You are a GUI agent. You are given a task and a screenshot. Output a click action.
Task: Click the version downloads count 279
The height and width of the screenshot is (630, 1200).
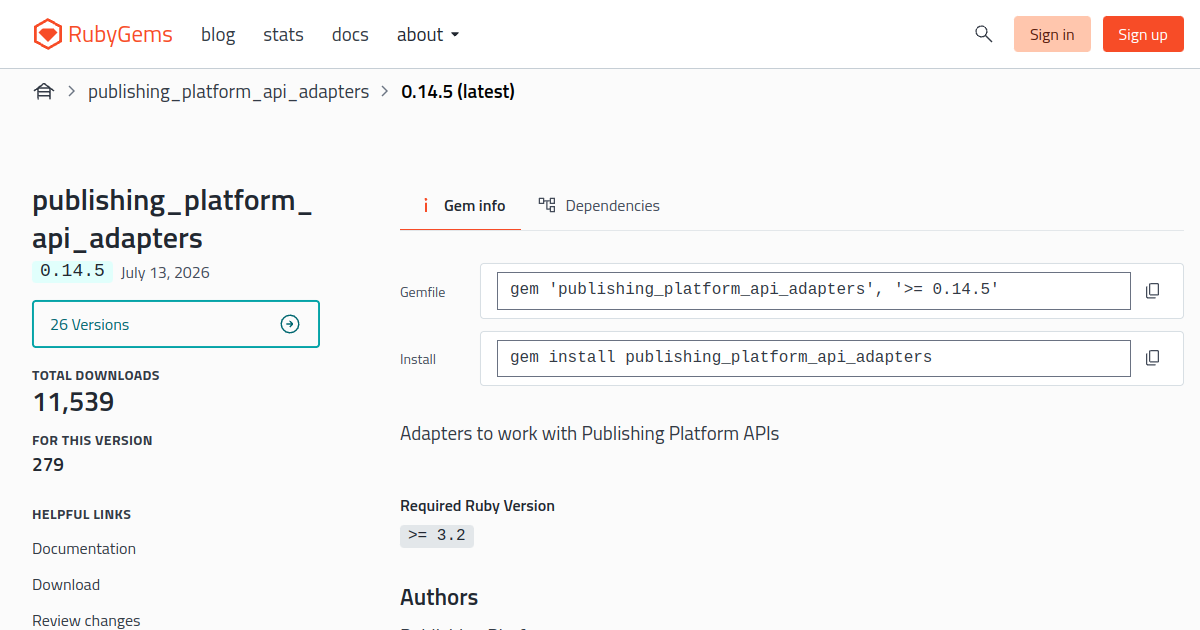(48, 465)
